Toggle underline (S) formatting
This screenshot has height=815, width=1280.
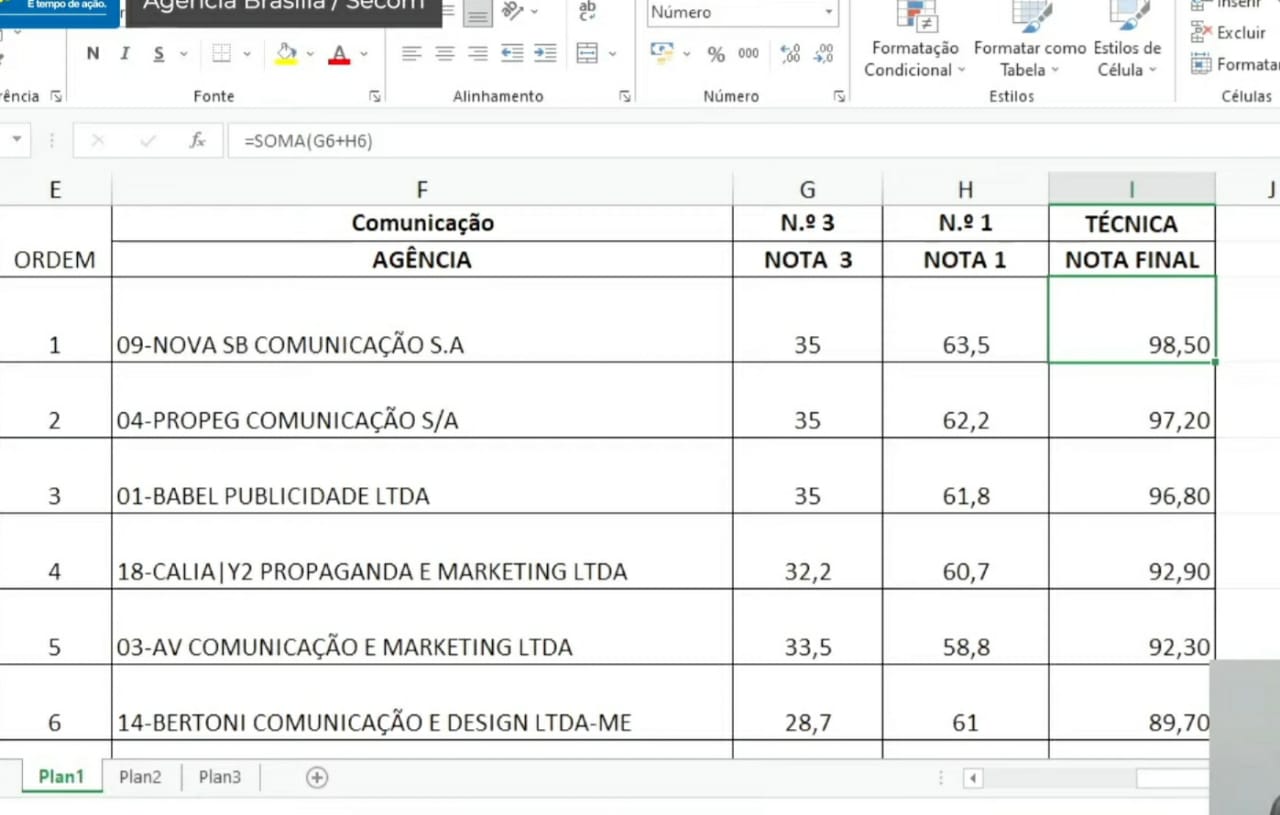(158, 54)
